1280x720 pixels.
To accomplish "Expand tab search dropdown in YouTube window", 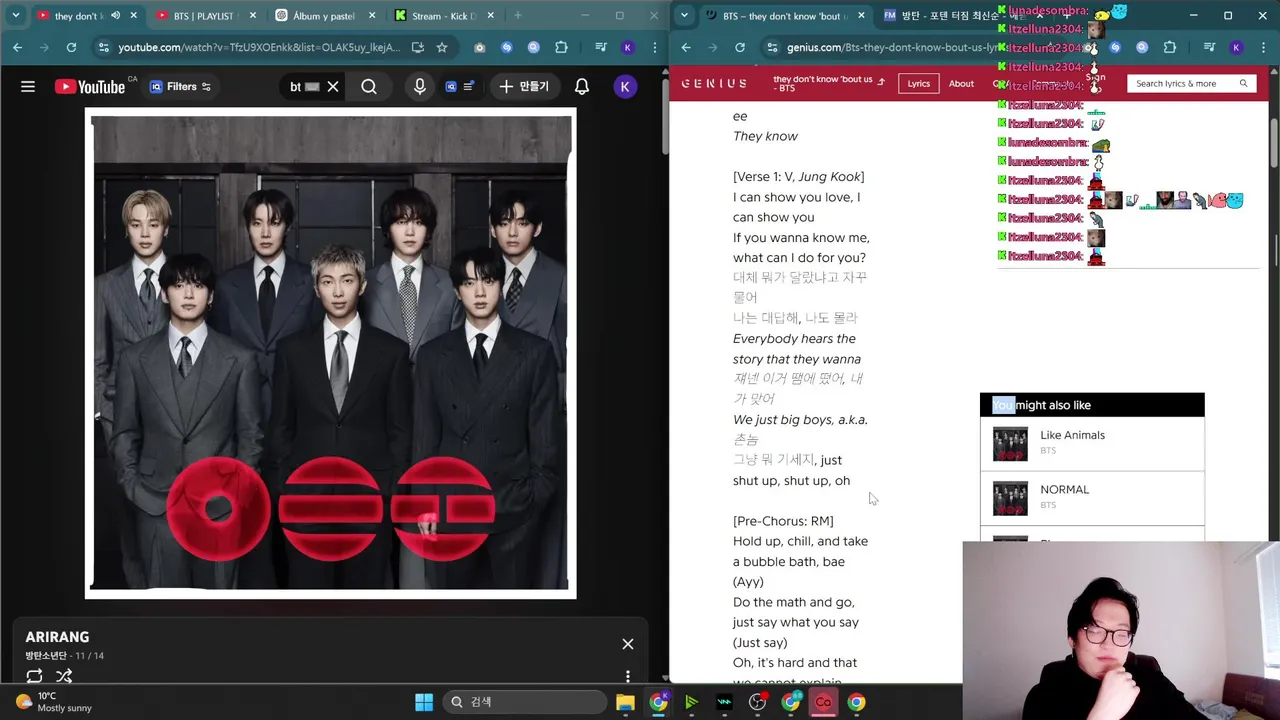I will pyautogui.click(x=15, y=16).
